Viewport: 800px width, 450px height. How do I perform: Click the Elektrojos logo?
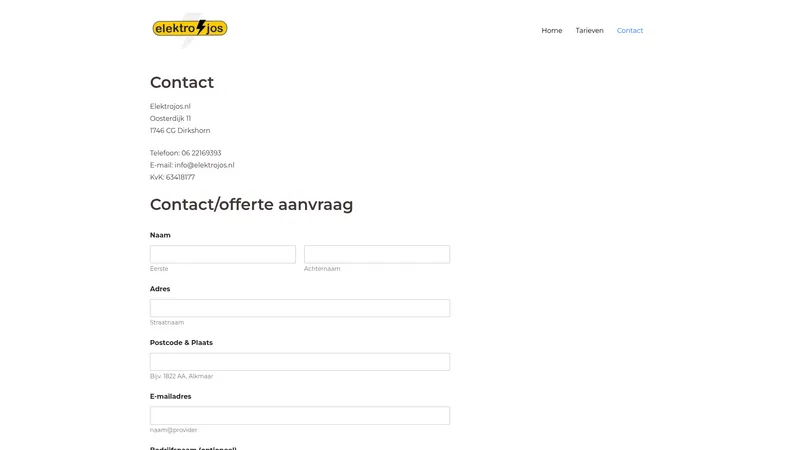point(190,29)
